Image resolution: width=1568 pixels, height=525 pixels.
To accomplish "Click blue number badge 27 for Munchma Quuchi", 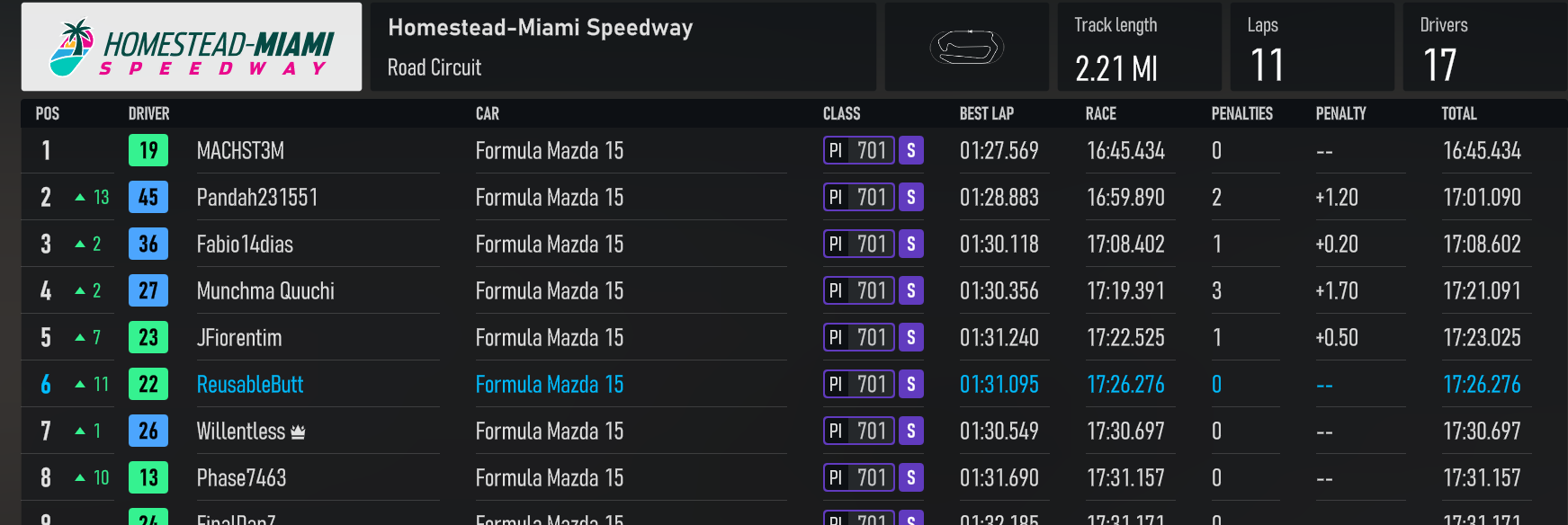I will [148, 290].
